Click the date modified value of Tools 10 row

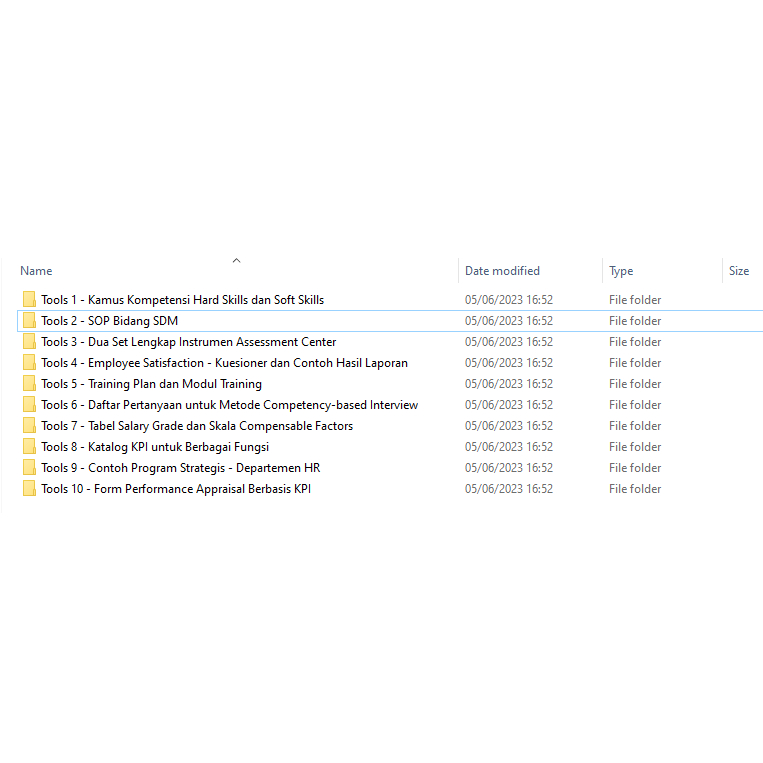click(x=509, y=488)
